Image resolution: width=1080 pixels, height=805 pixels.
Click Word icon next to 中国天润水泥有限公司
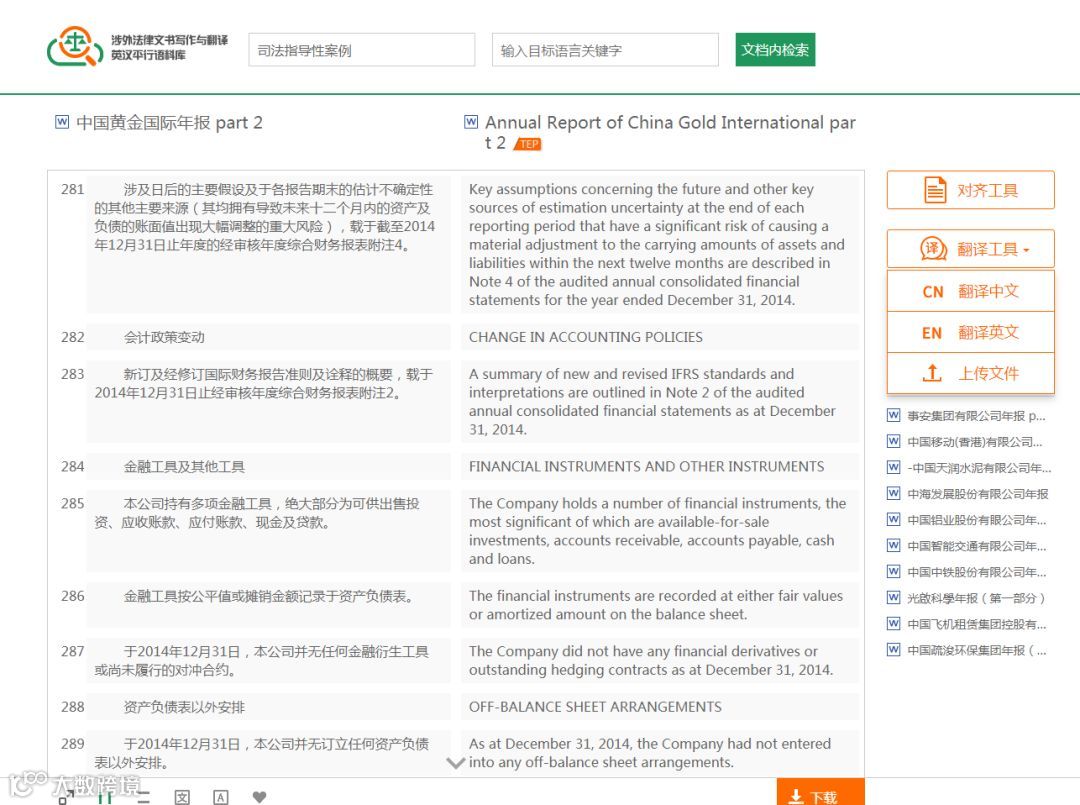tap(893, 467)
